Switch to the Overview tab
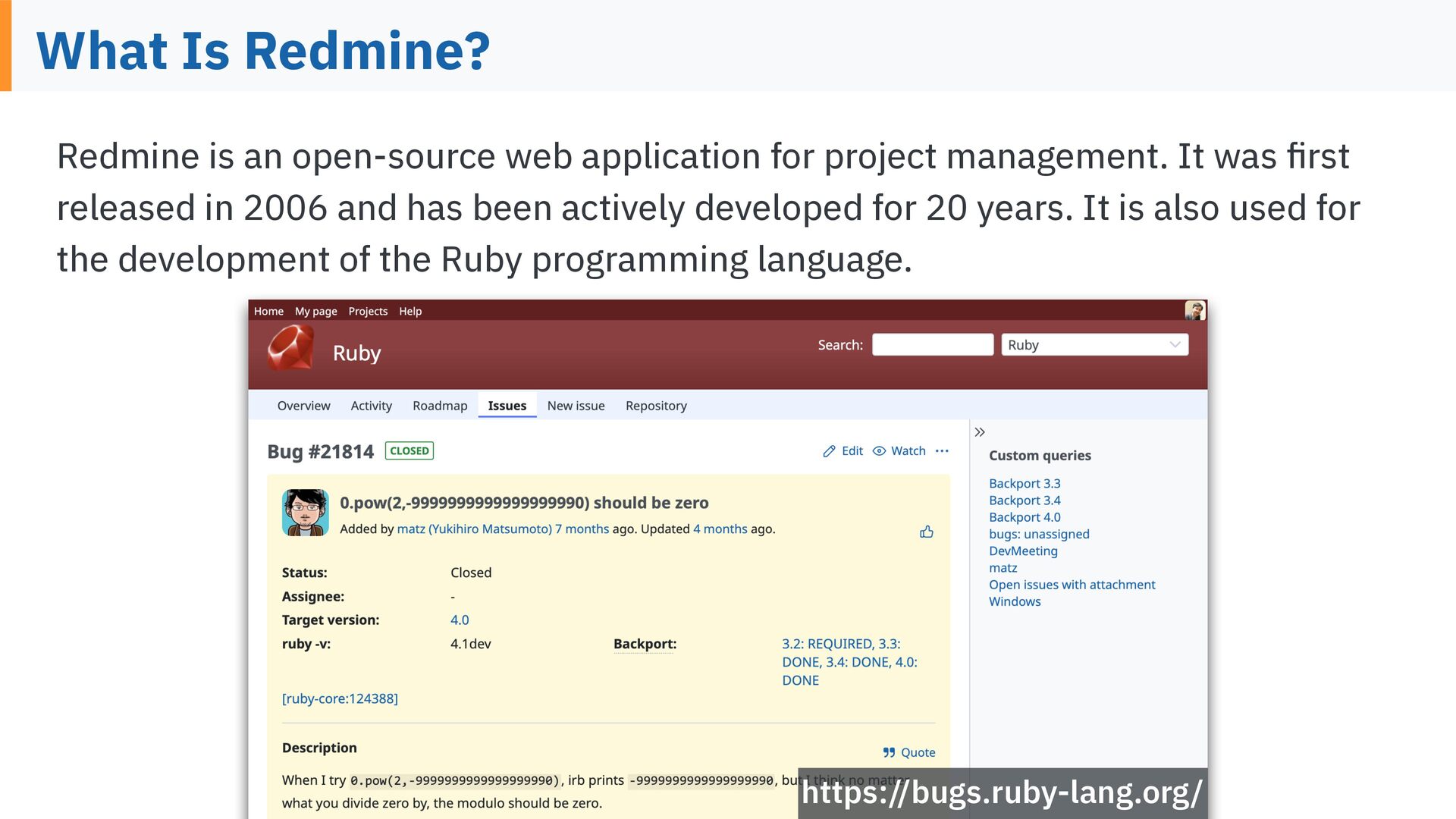The image size is (1456, 819). pos(303,406)
